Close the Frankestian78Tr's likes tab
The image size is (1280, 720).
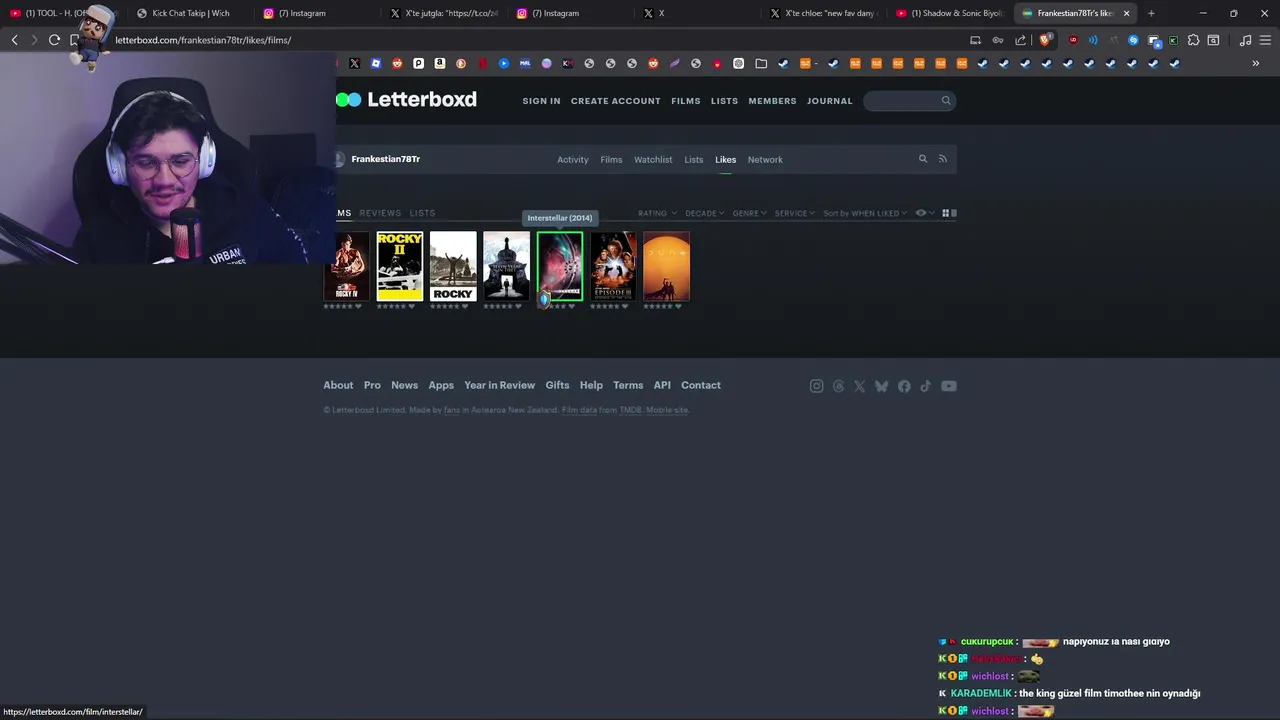(1126, 13)
